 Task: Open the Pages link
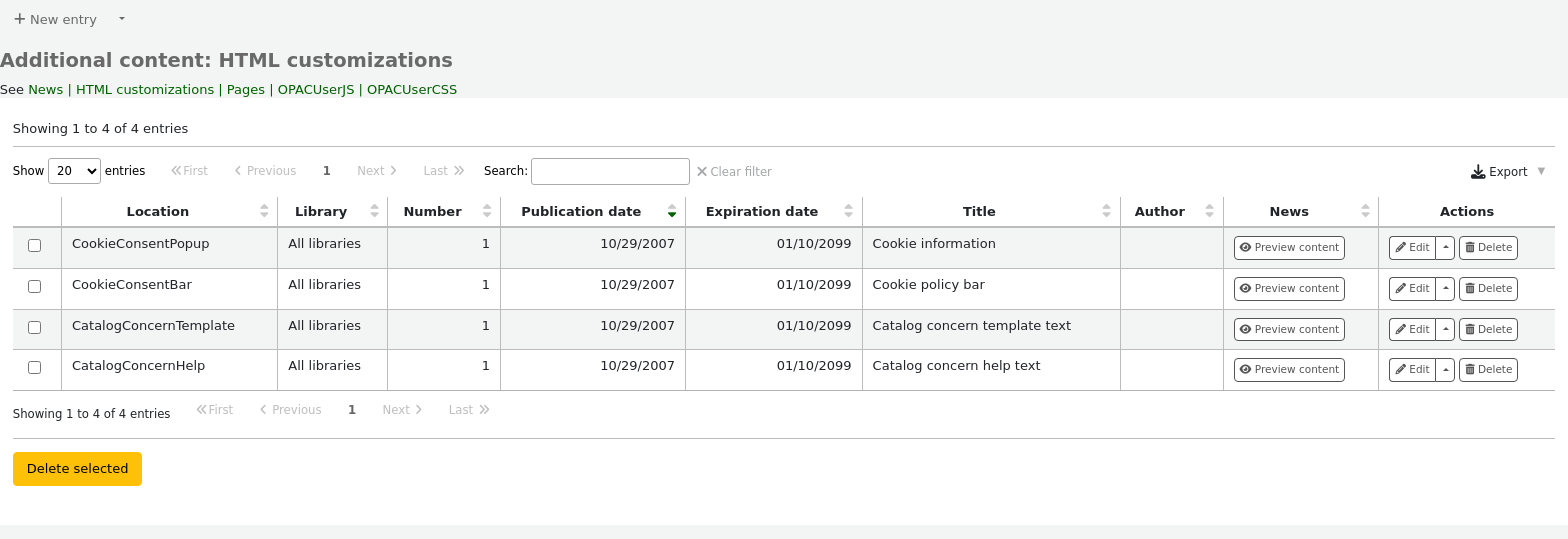[x=246, y=90]
